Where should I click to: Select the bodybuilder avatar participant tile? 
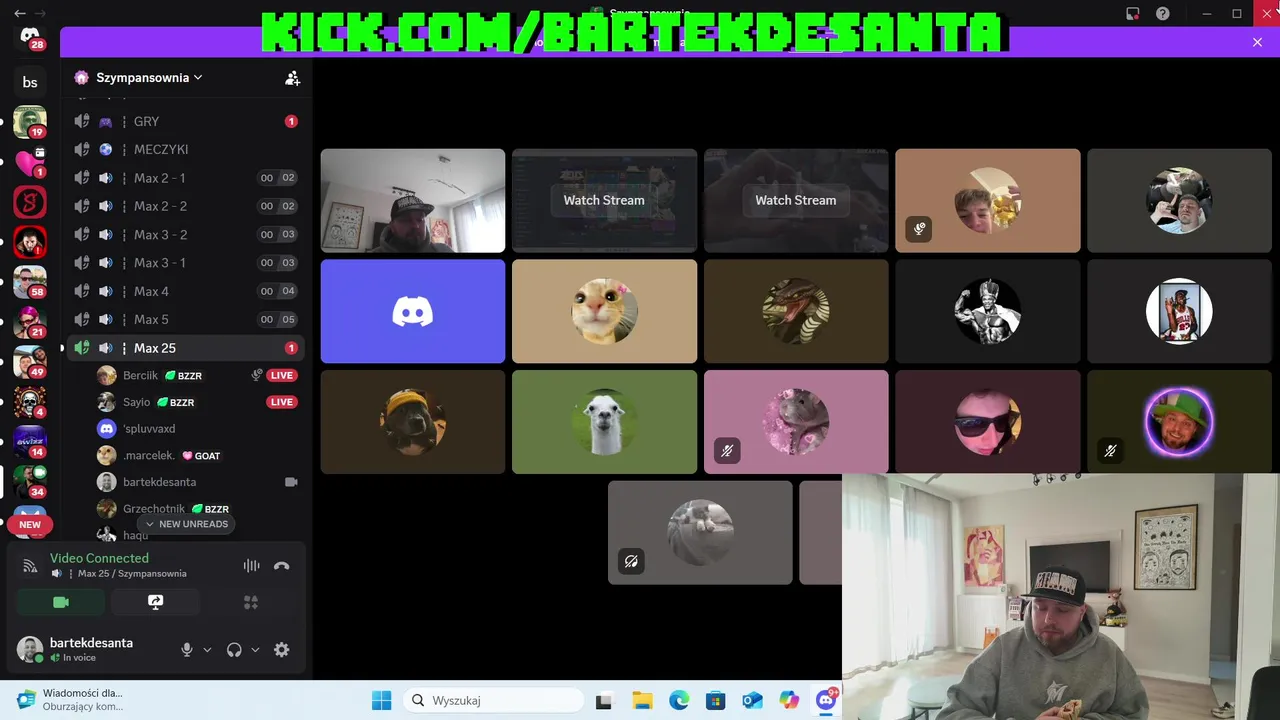click(x=988, y=311)
